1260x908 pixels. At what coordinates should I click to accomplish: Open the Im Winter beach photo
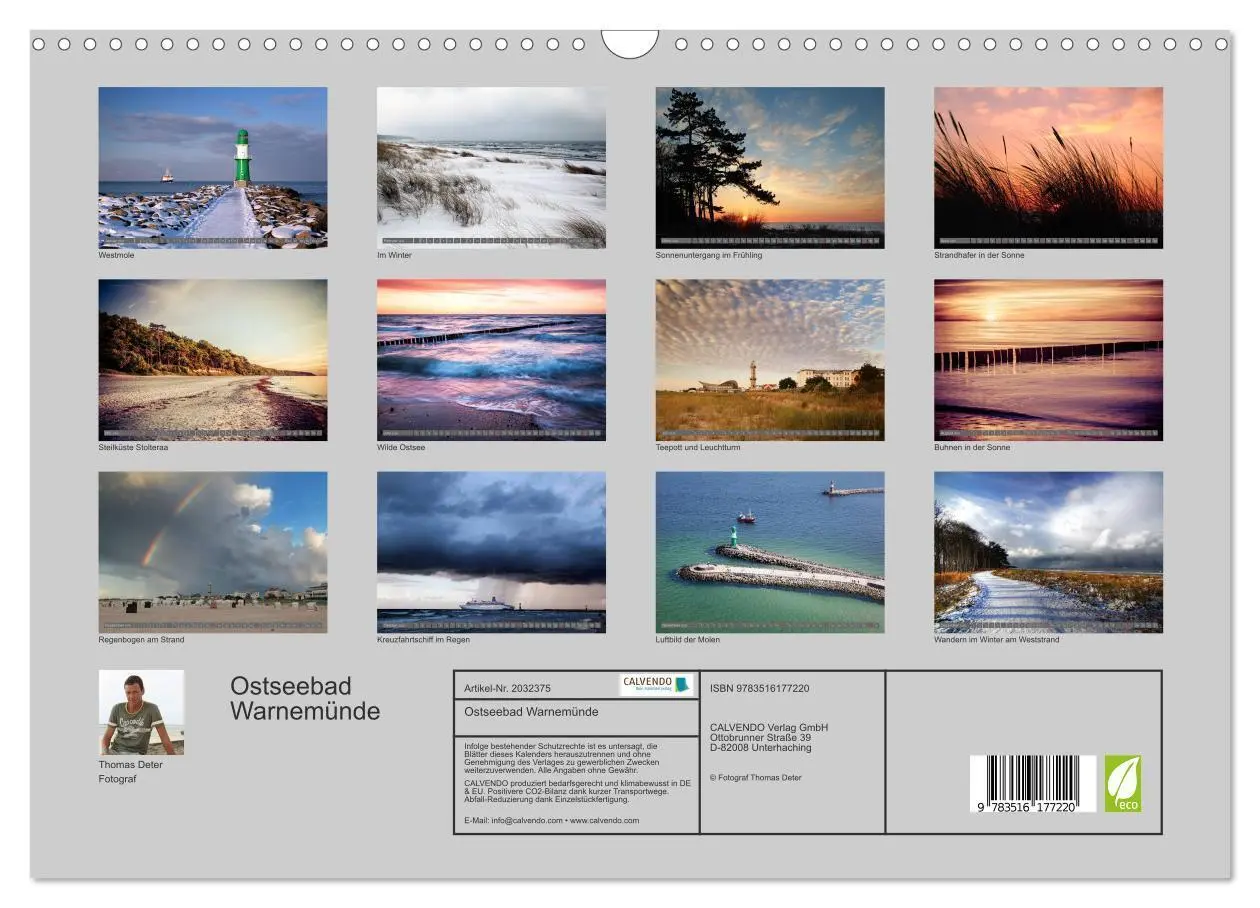pyautogui.click(x=491, y=167)
